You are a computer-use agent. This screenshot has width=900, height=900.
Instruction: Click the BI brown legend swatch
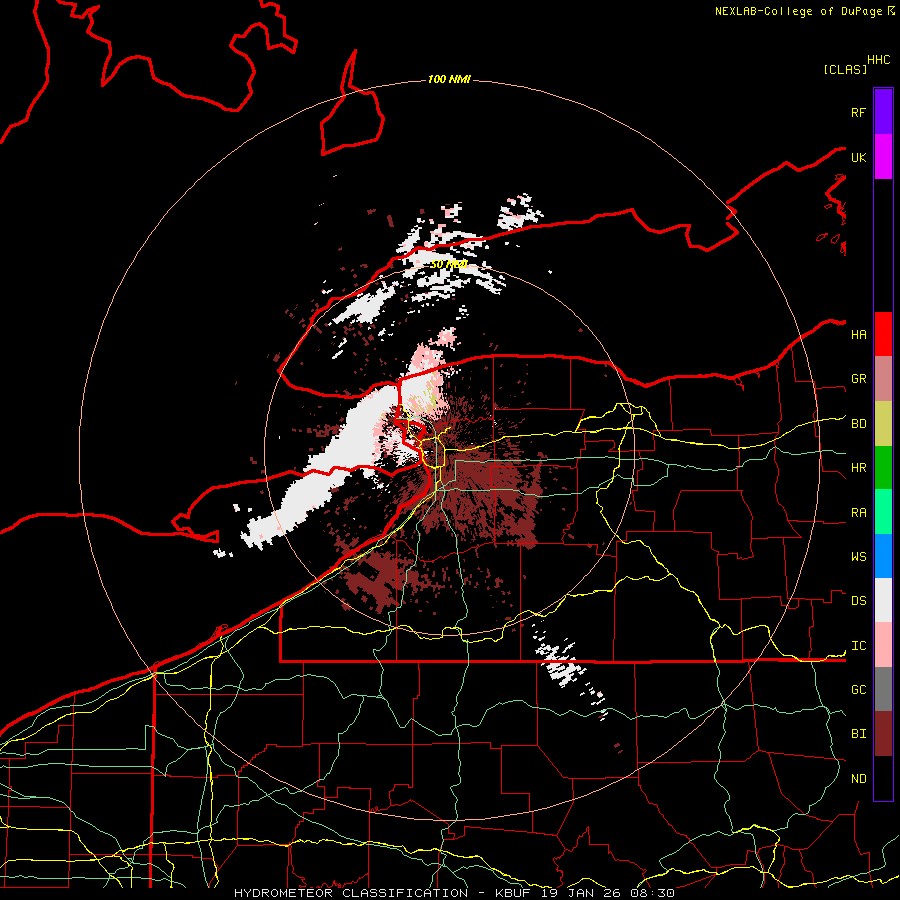tap(883, 734)
